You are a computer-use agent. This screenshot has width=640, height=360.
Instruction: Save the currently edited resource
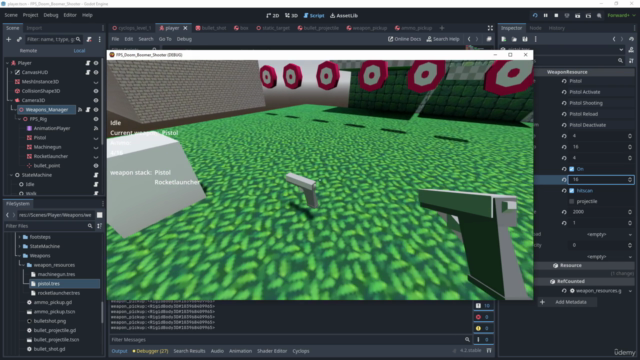coord(525,39)
